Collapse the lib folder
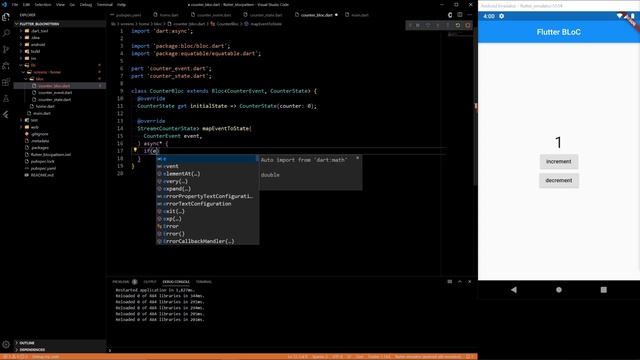The width and height of the screenshot is (640, 360). pyautogui.click(x=33, y=65)
